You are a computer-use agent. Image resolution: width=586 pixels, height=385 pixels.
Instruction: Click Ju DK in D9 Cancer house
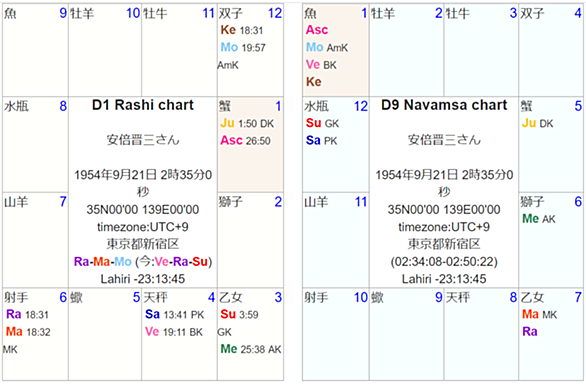click(x=537, y=123)
